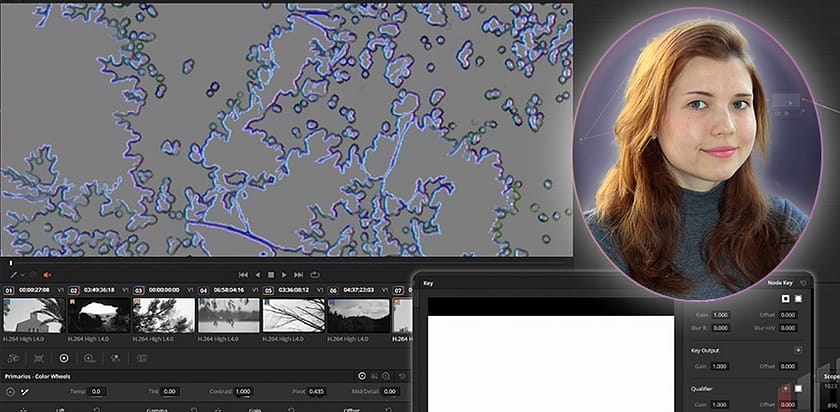
Task: Switch Primaries to log wheels icon
Action: point(386,376)
